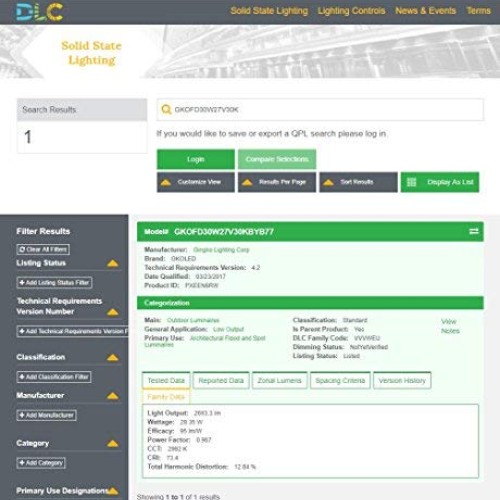Click the DLC logo icon

tap(39, 12)
